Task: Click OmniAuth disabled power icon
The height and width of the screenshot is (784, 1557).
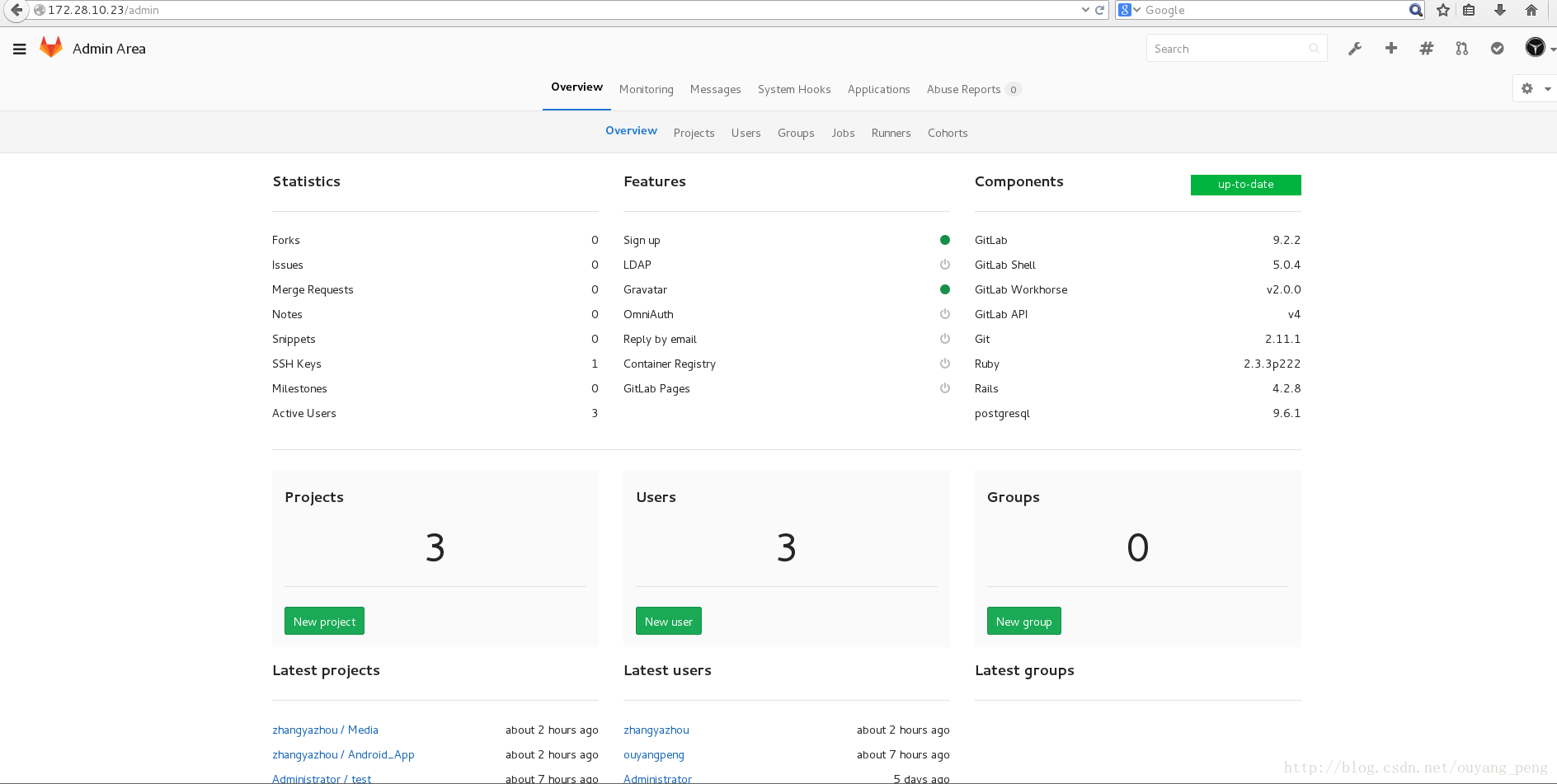Action: tap(945, 314)
